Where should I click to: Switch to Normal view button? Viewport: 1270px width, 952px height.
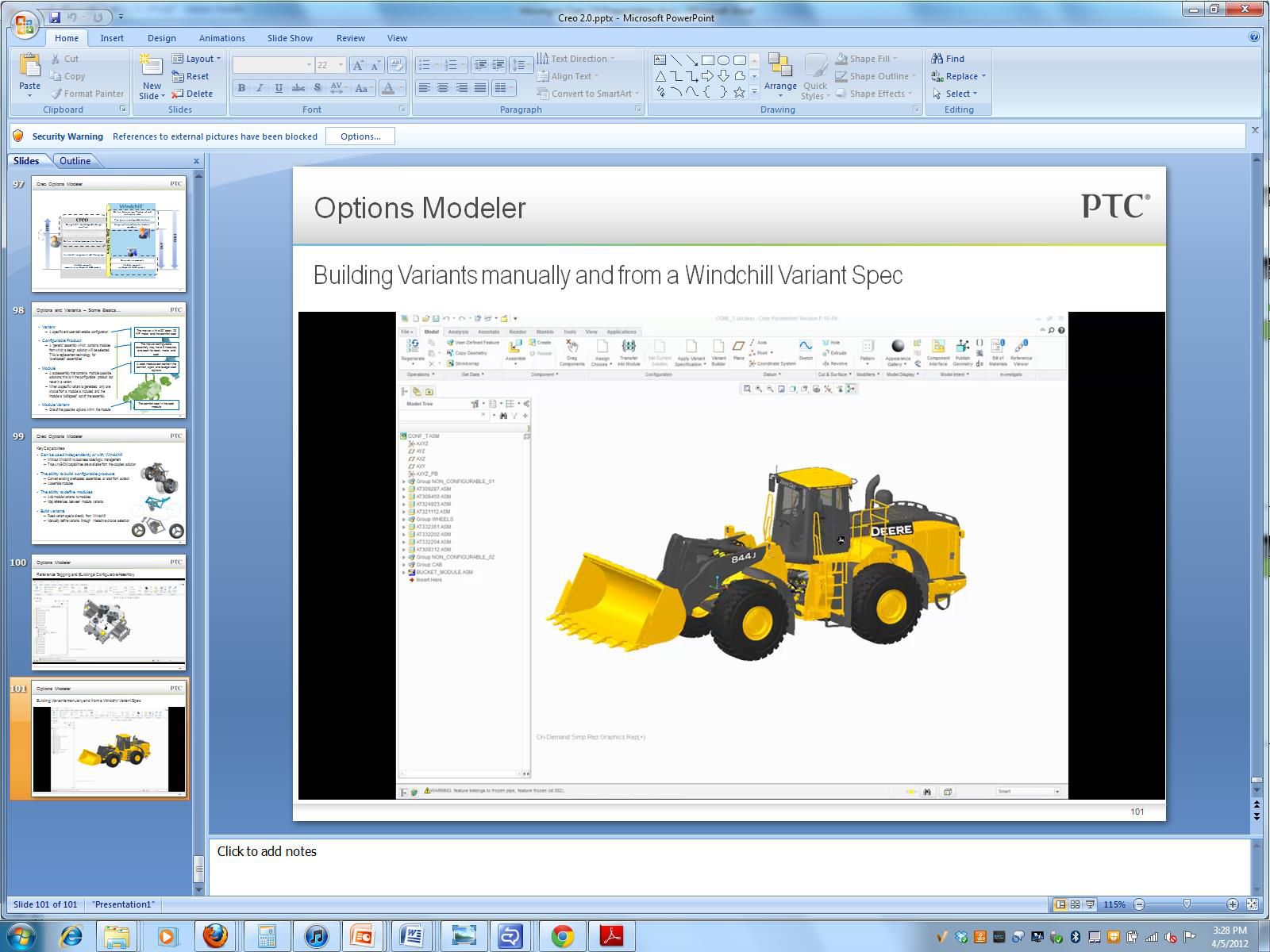[1060, 904]
